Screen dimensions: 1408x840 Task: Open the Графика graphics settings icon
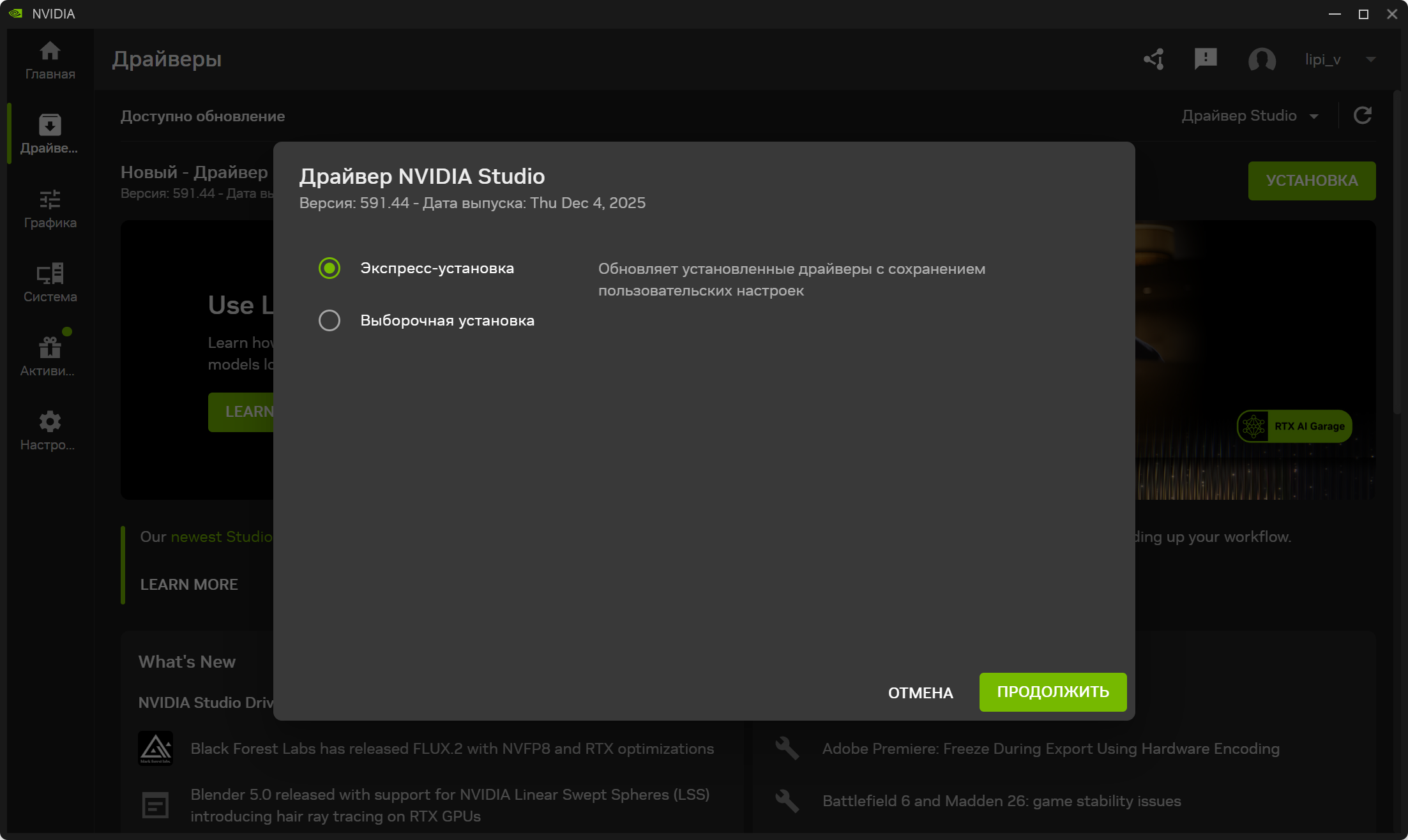pos(50,209)
